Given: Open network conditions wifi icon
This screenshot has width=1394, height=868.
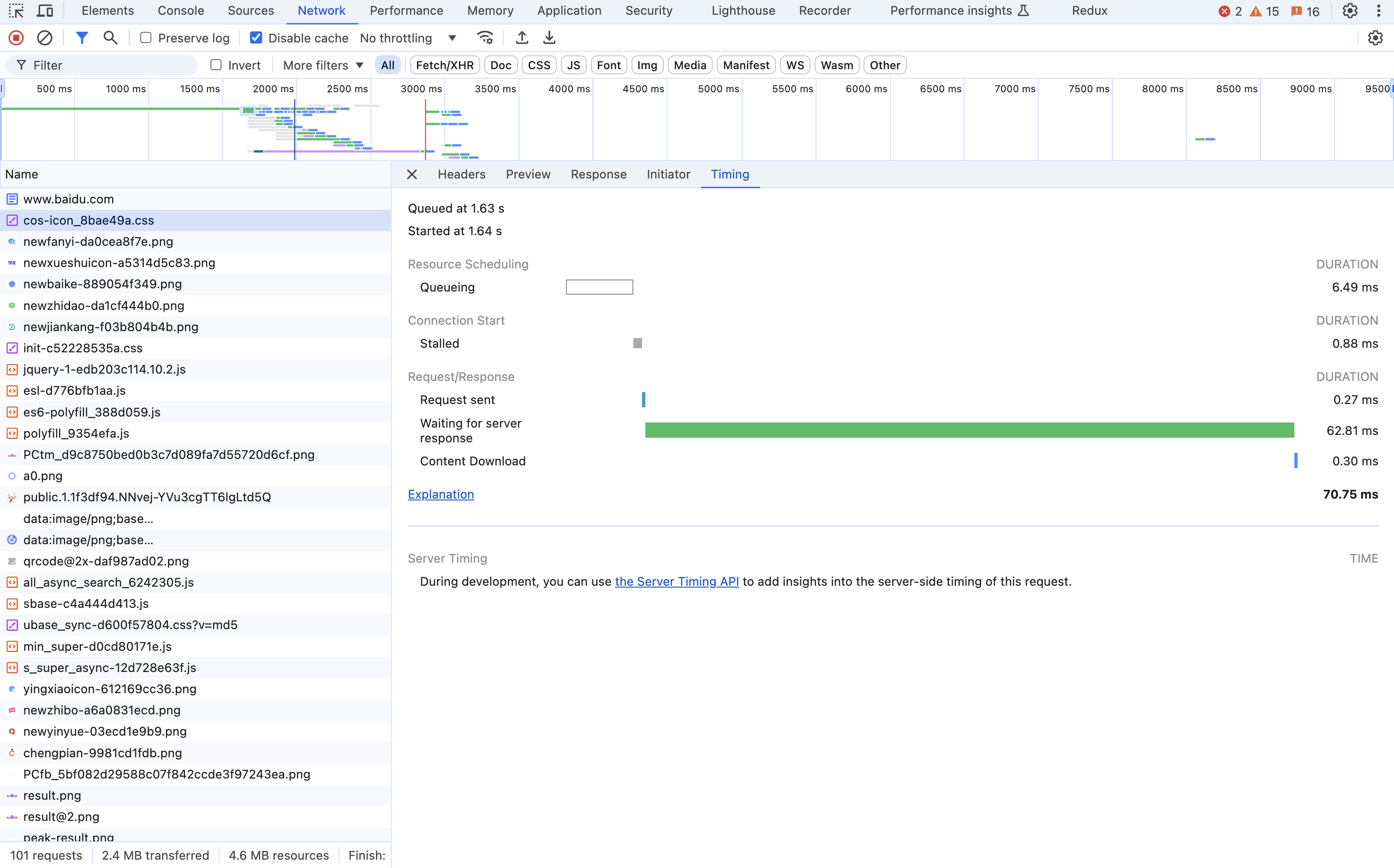Looking at the screenshot, I should coord(485,38).
